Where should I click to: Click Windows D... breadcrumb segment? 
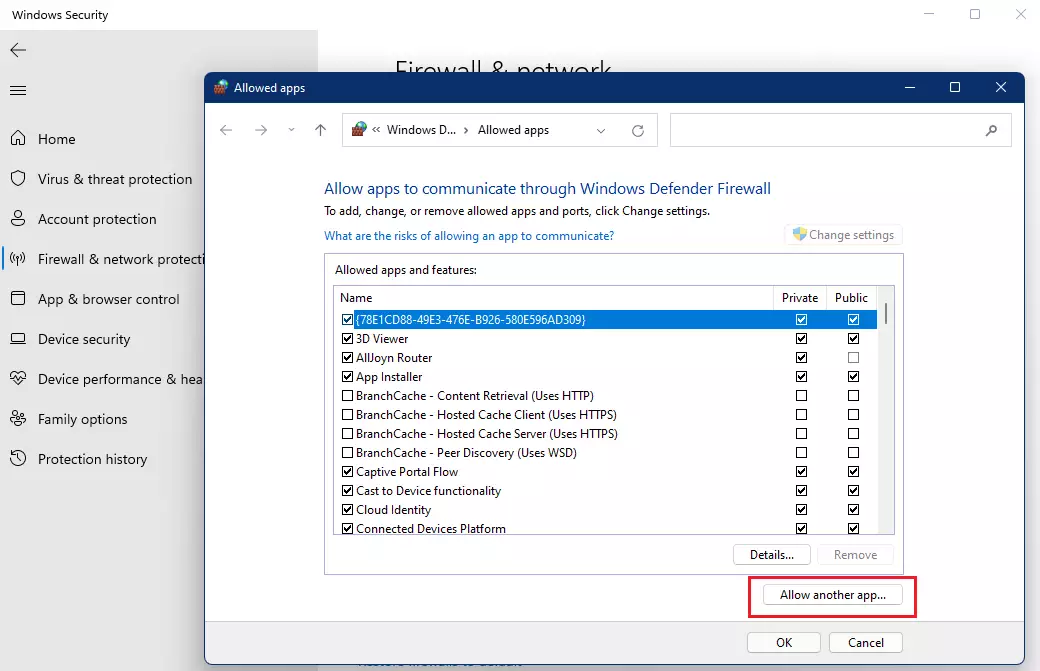(x=421, y=130)
